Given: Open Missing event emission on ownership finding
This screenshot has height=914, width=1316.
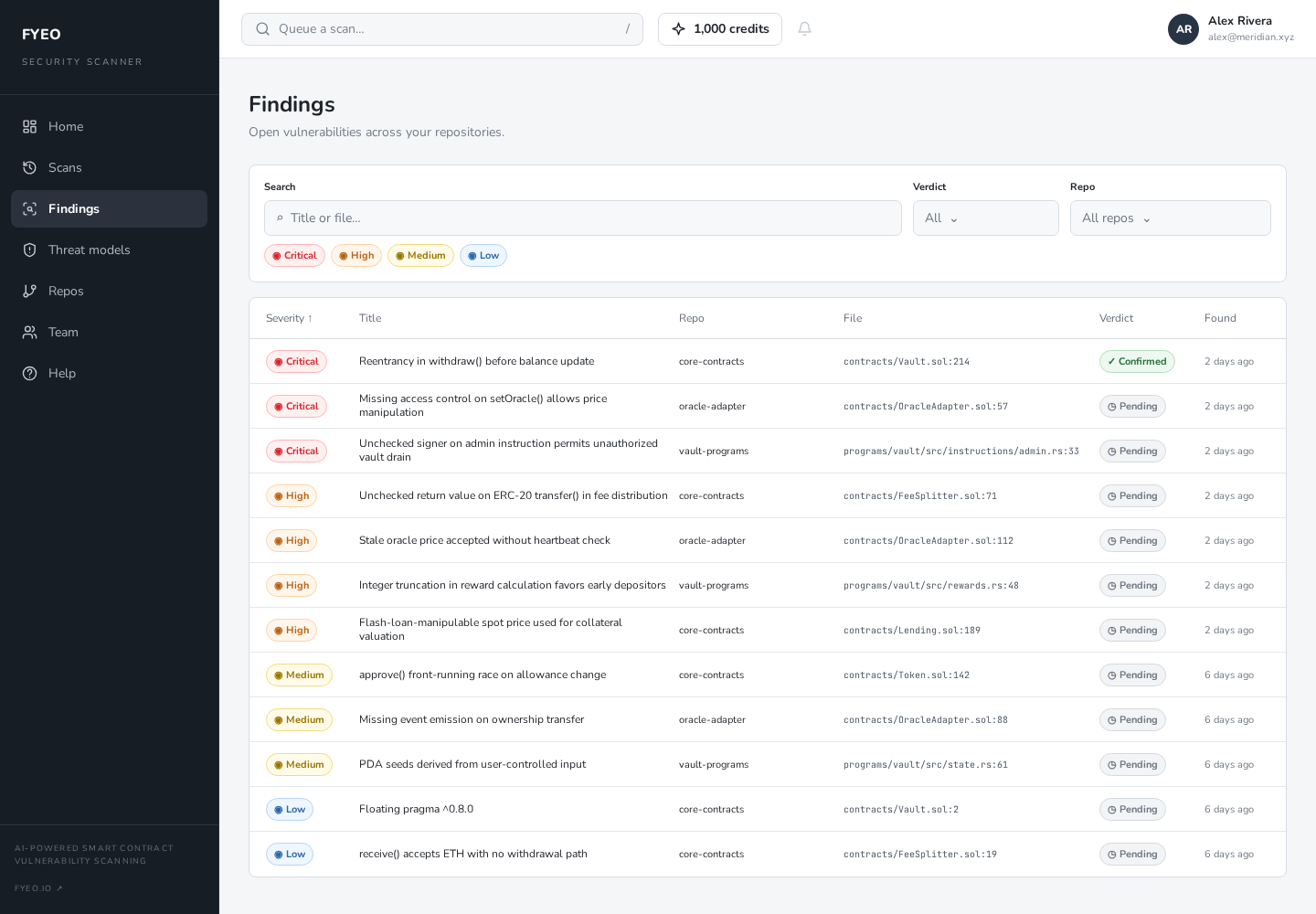Looking at the screenshot, I should (472, 719).
